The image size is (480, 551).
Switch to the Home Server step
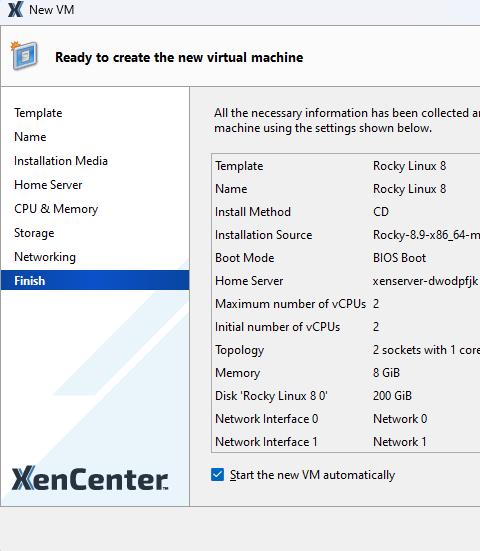click(48, 185)
